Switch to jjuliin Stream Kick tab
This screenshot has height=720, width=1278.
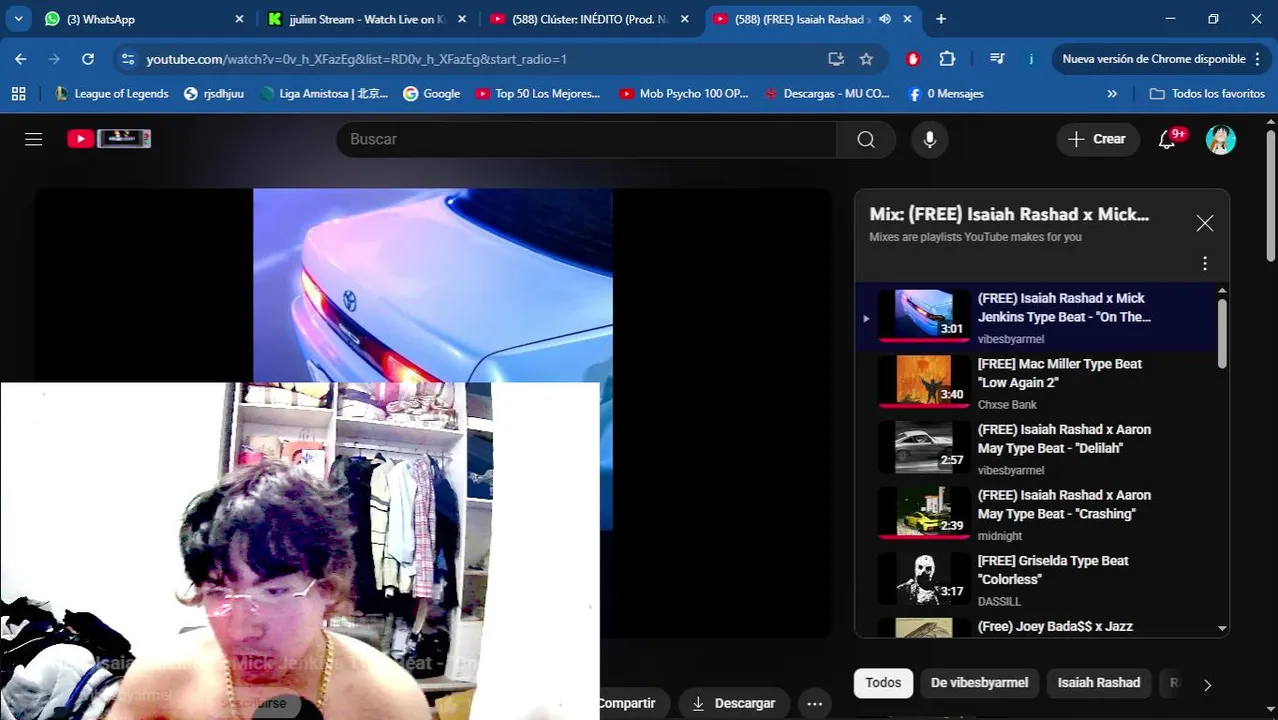(x=365, y=19)
